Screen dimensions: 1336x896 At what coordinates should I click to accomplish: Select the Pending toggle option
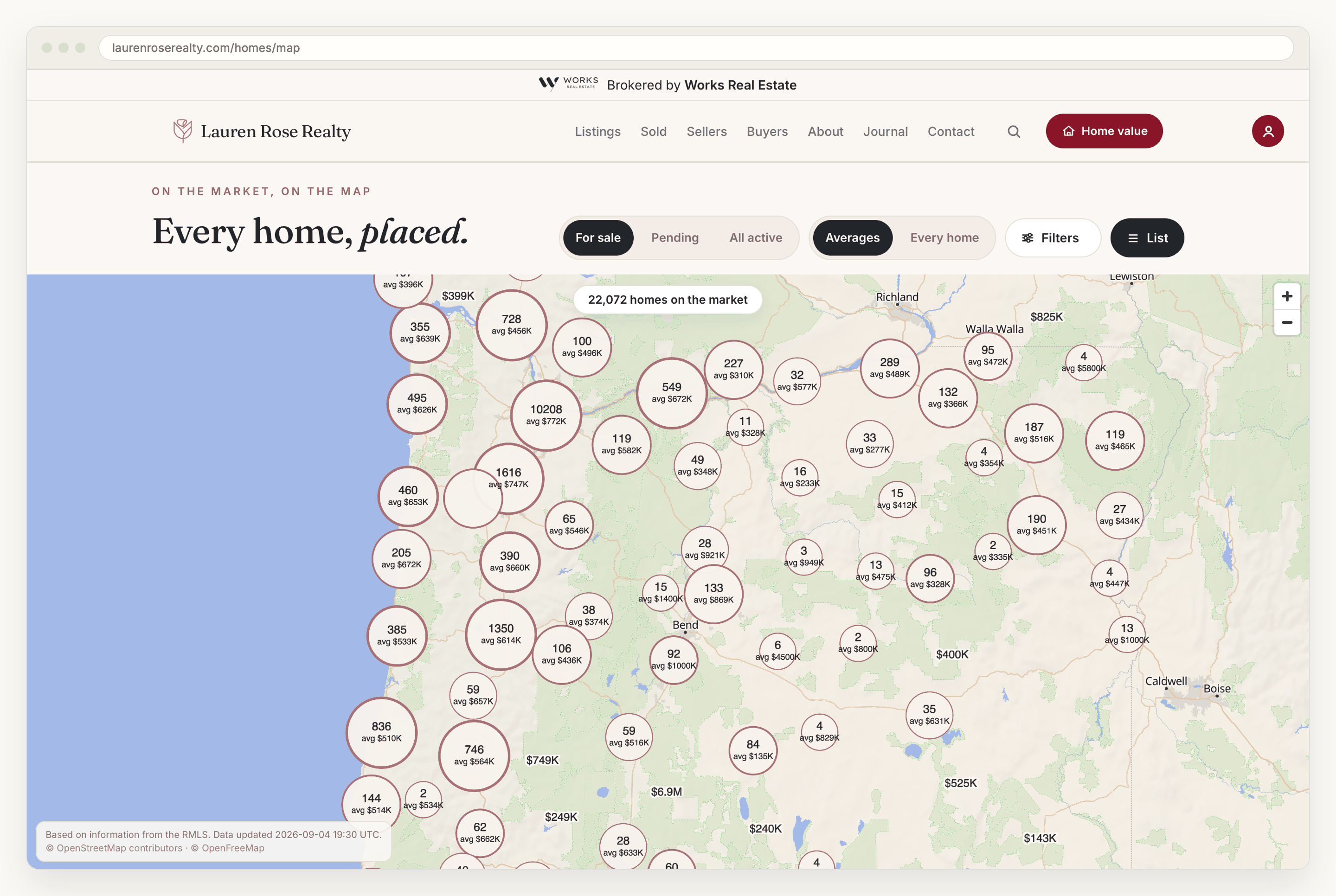coord(675,238)
